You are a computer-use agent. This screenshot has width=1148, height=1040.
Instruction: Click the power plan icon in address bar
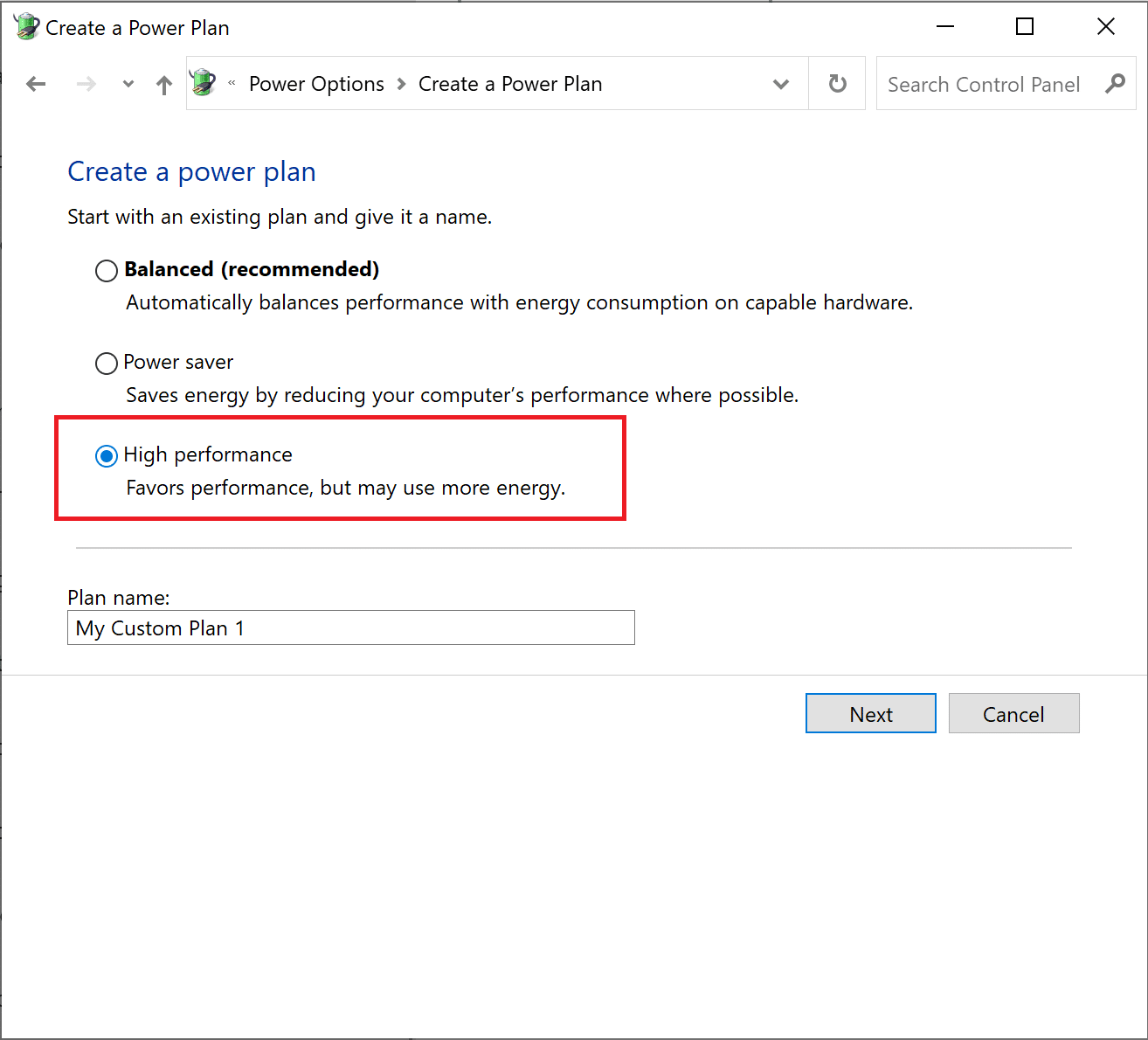(203, 83)
